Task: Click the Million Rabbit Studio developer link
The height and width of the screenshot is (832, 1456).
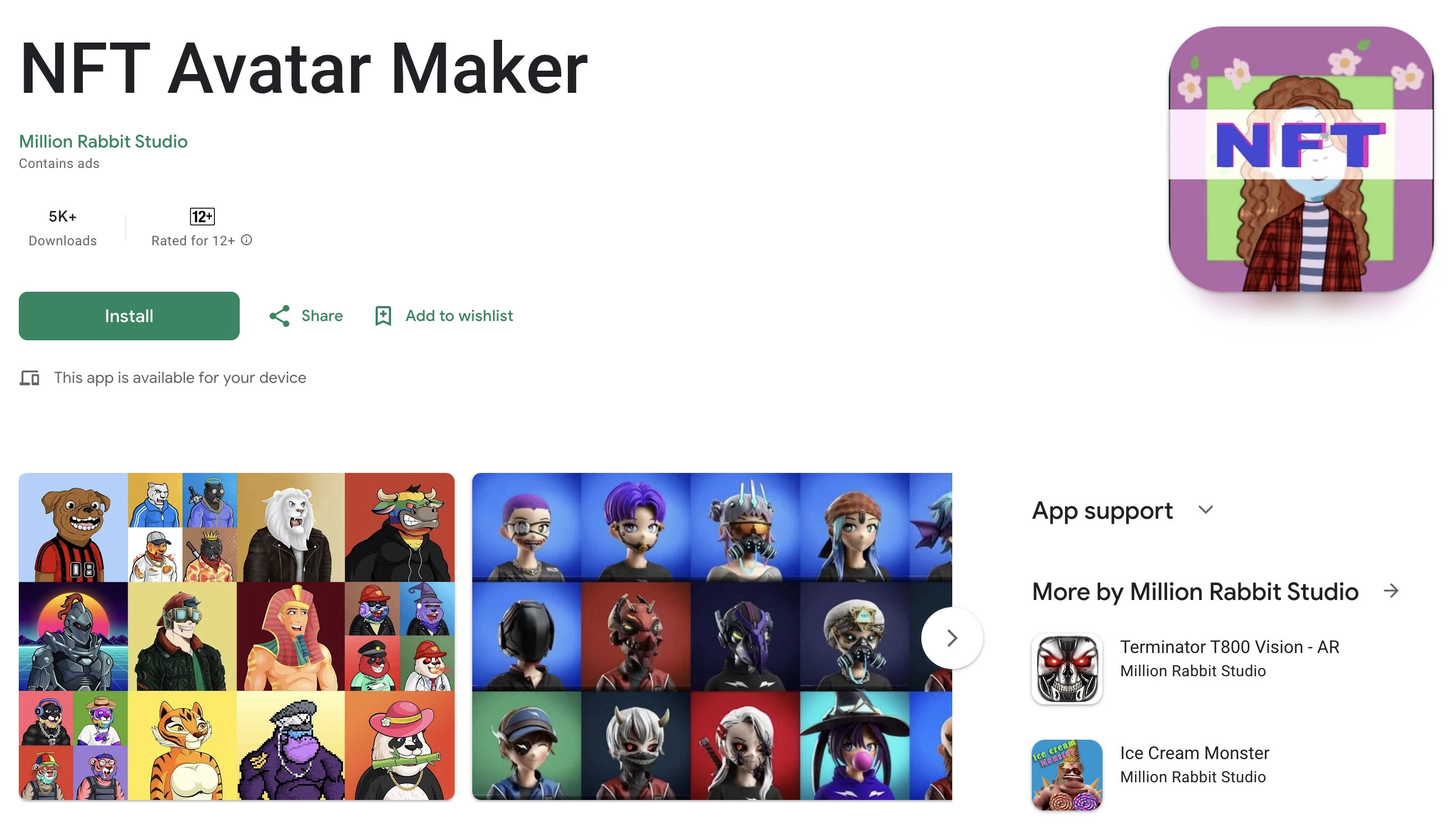Action: (x=103, y=141)
